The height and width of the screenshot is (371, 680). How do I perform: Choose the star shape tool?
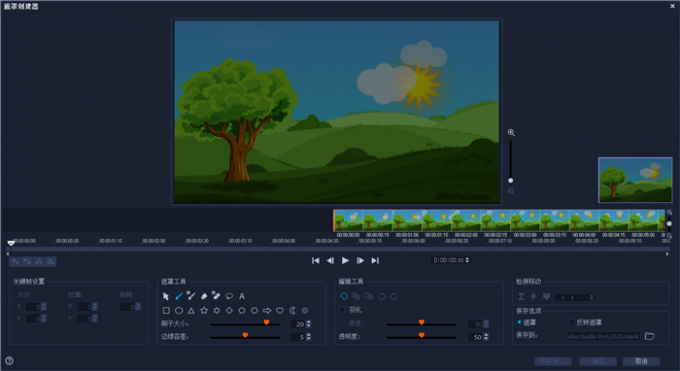click(204, 311)
